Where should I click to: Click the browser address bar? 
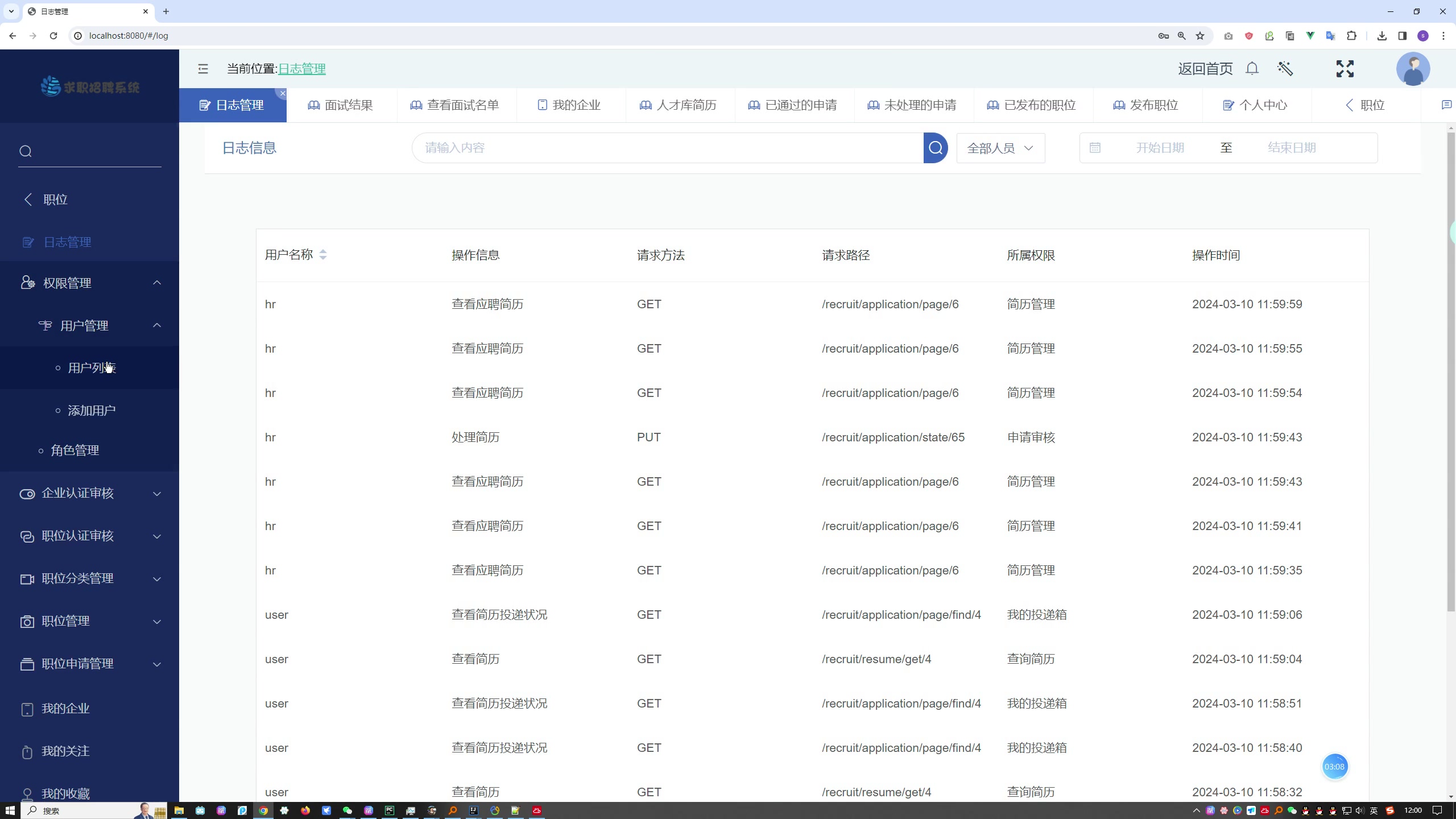pyautogui.click(x=614, y=36)
